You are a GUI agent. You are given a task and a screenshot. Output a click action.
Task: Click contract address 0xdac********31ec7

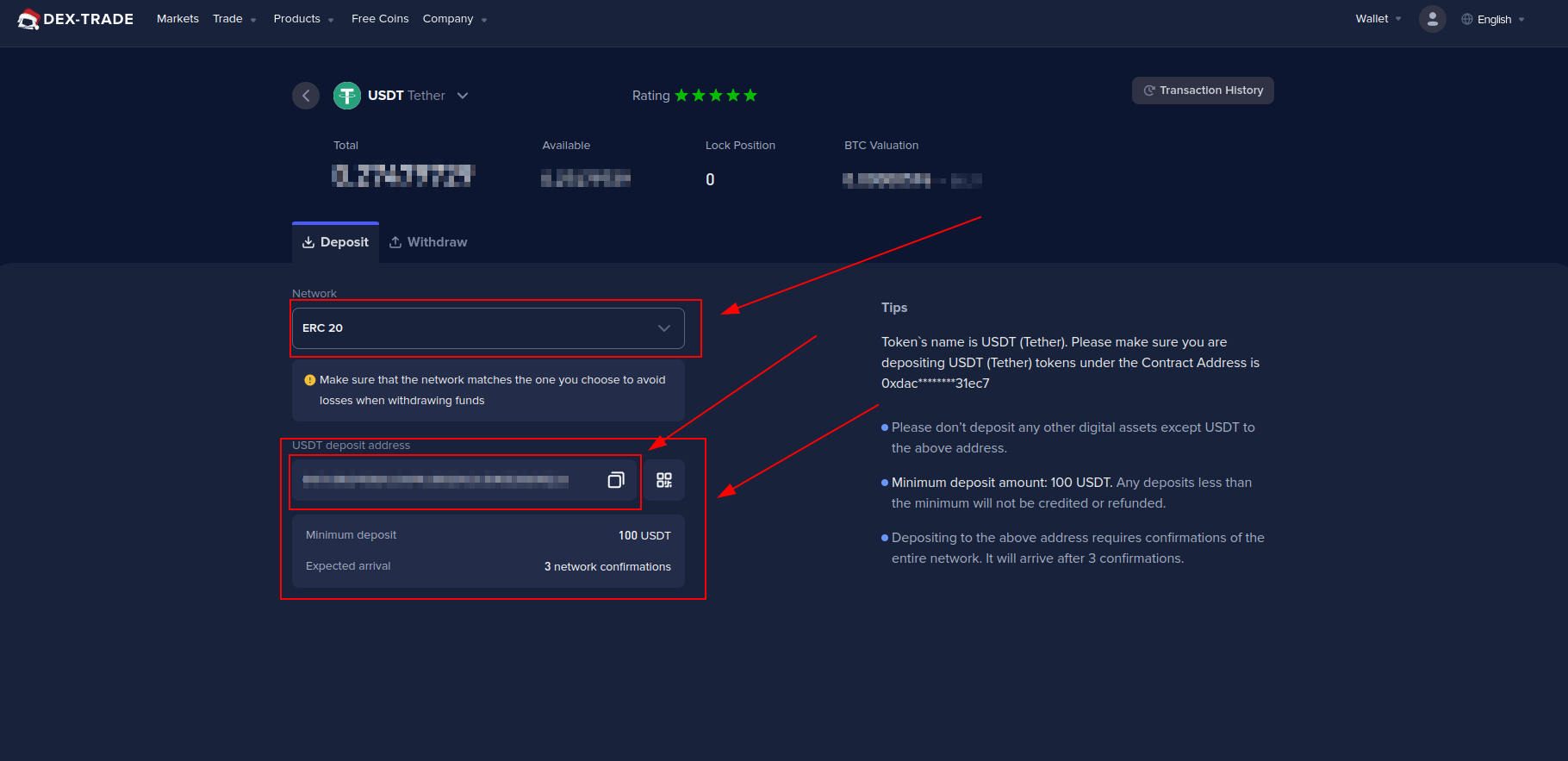click(x=936, y=384)
